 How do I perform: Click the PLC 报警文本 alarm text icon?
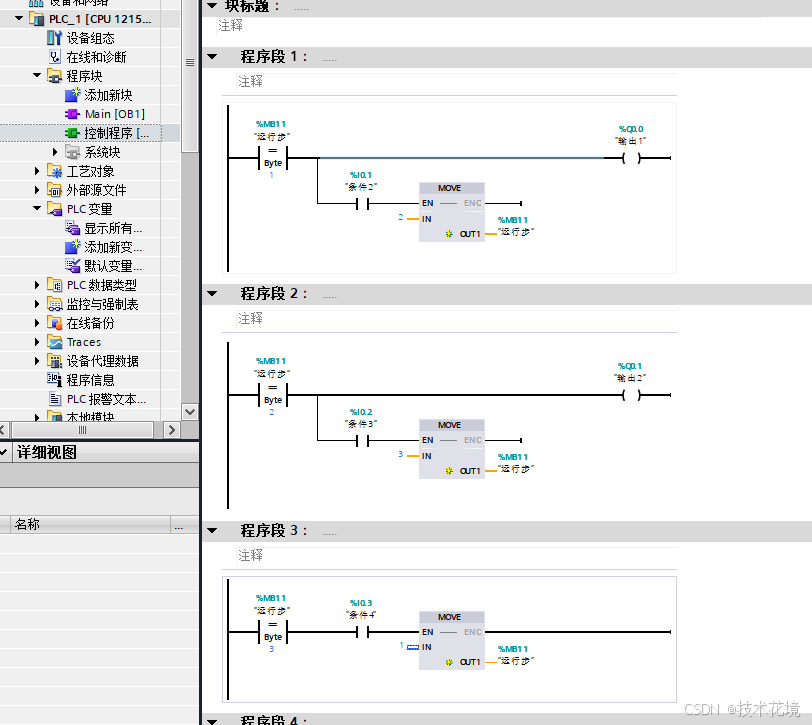click(54, 399)
